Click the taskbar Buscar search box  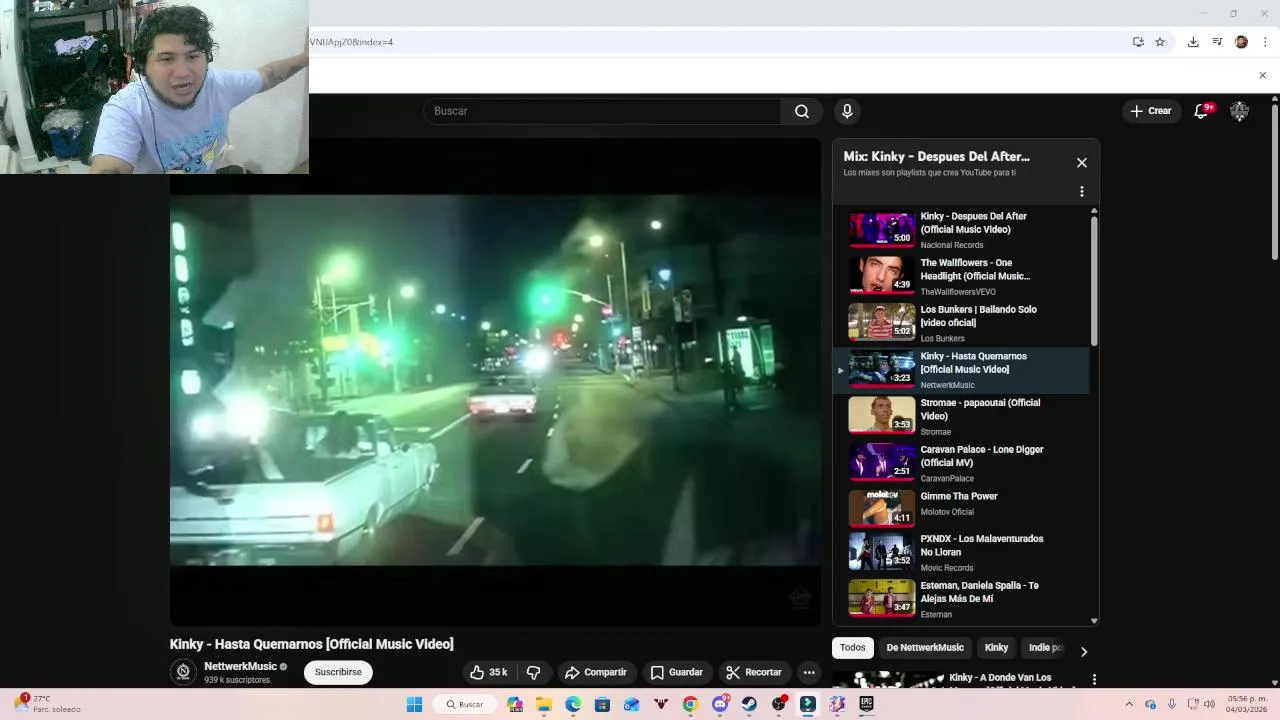click(x=465, y=704)
